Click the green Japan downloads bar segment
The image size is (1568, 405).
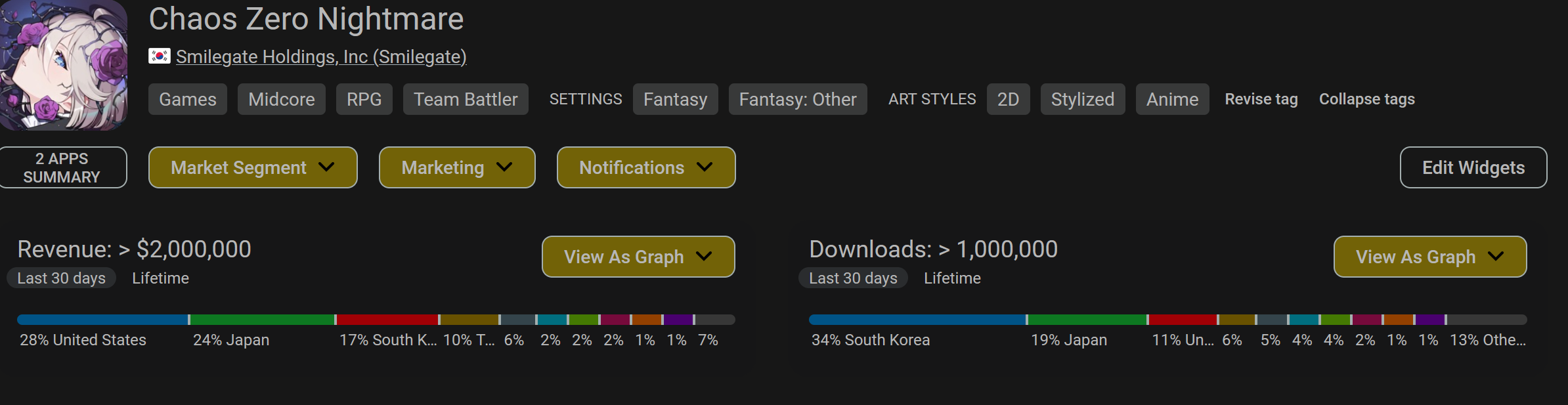1087,320
